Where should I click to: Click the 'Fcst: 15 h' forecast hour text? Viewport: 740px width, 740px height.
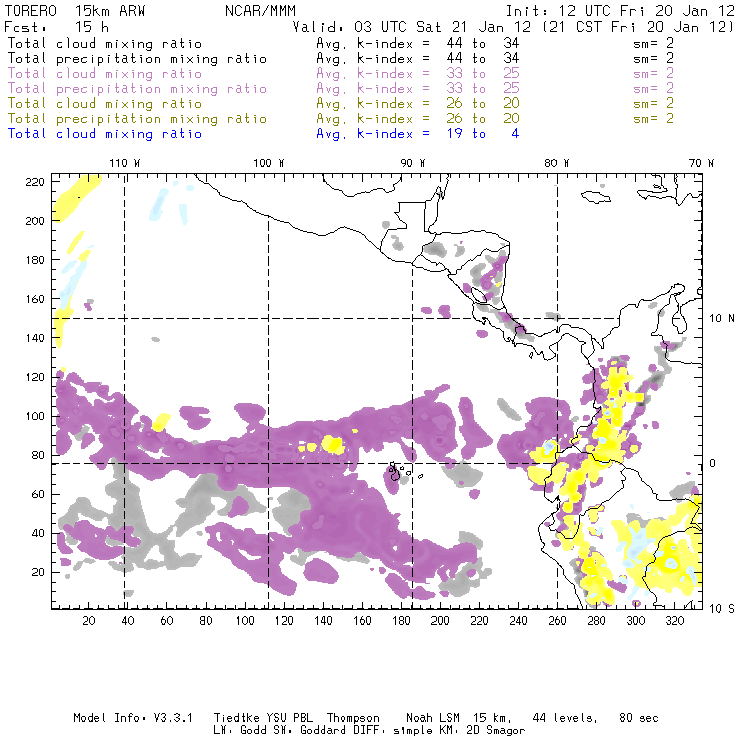tap(57, 27)
